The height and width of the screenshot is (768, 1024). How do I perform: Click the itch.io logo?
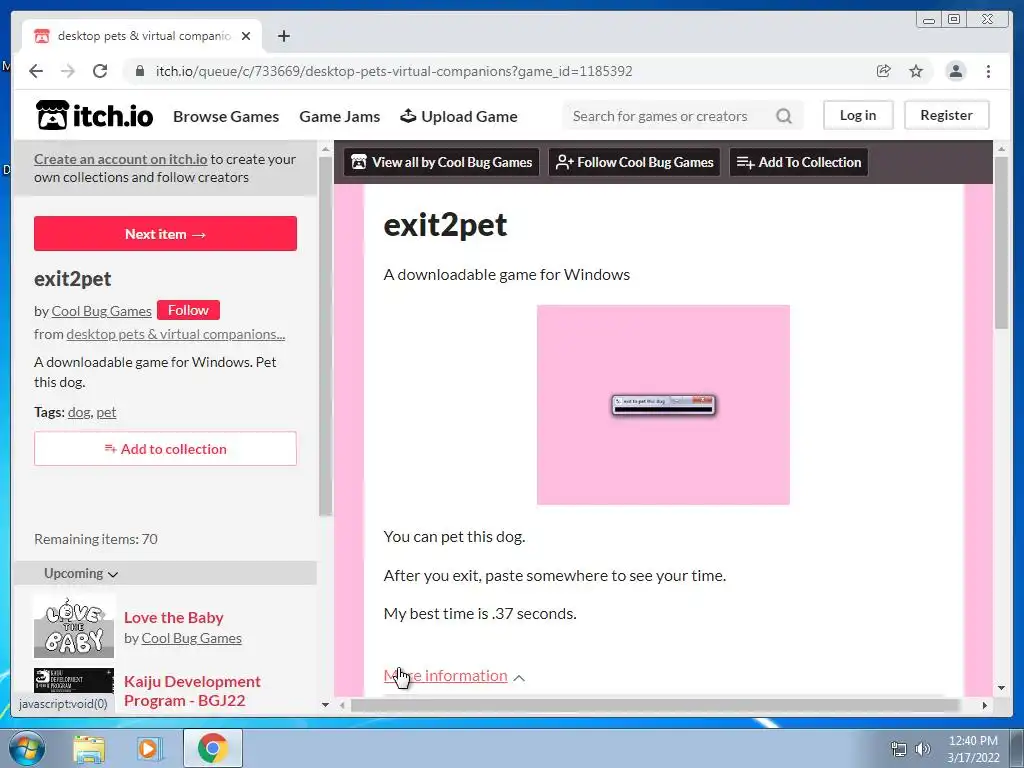point(95,116)
